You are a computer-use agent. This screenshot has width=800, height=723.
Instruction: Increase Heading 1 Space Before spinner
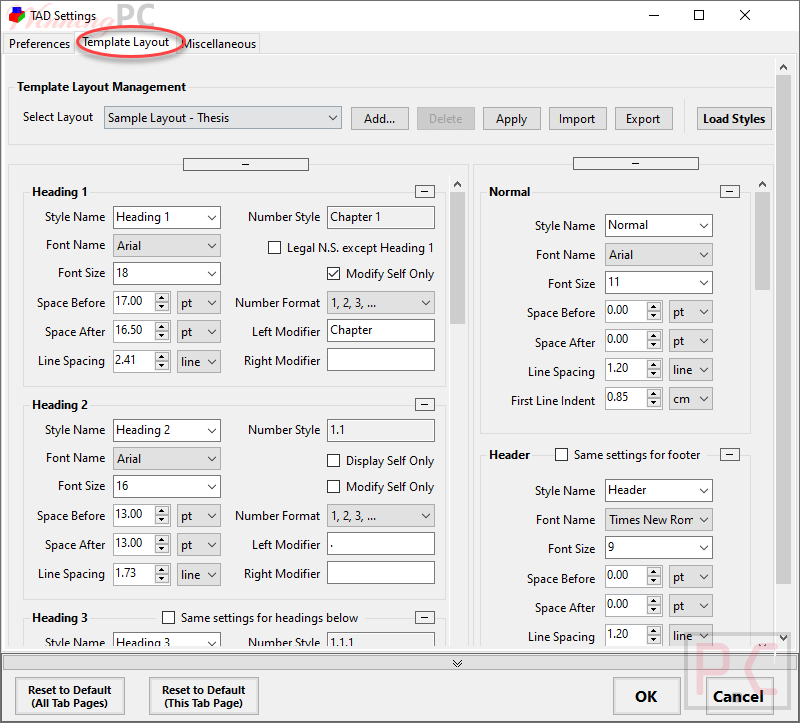pyautogui.click(x=162, y=298)
